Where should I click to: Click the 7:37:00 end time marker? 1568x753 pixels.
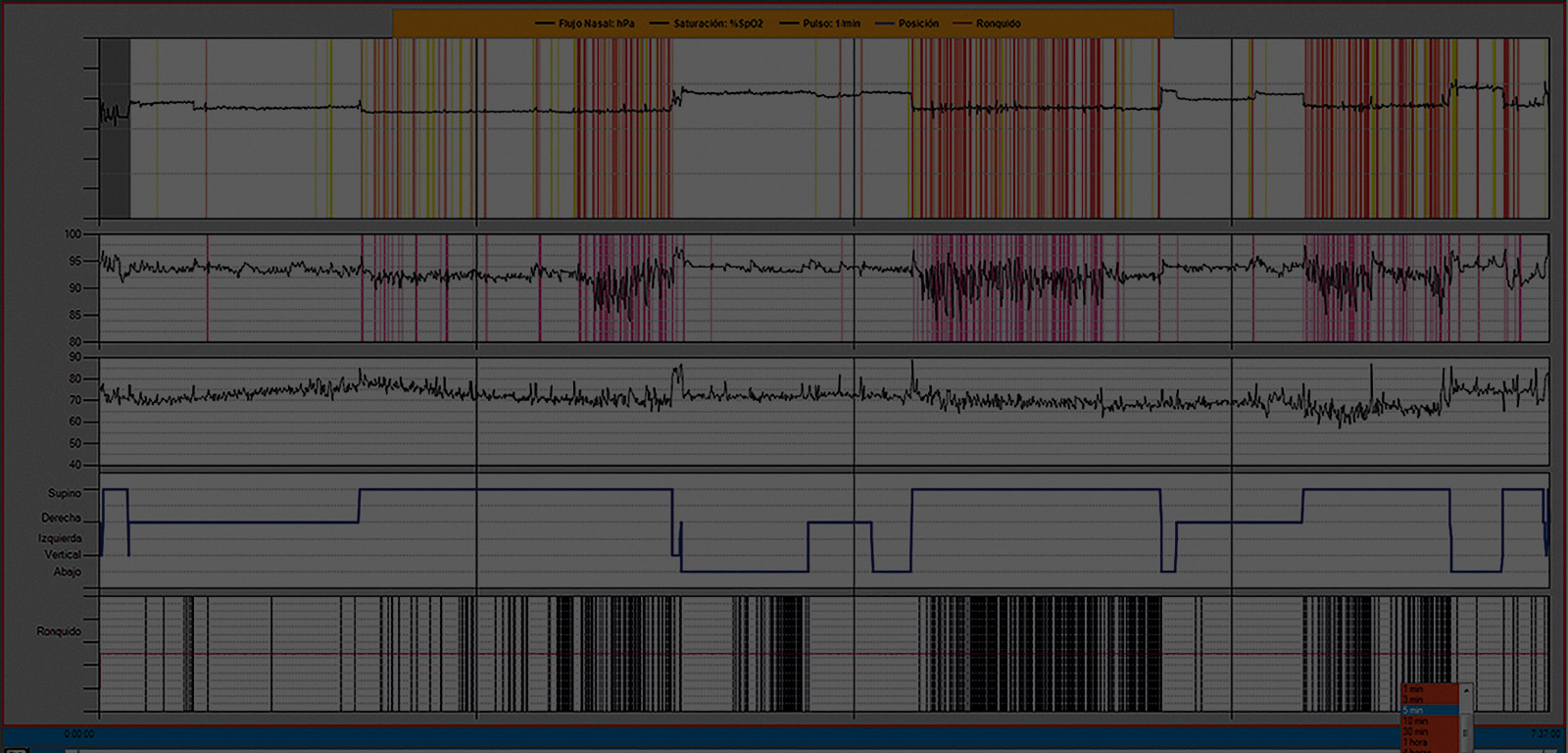pos(1545,733)
